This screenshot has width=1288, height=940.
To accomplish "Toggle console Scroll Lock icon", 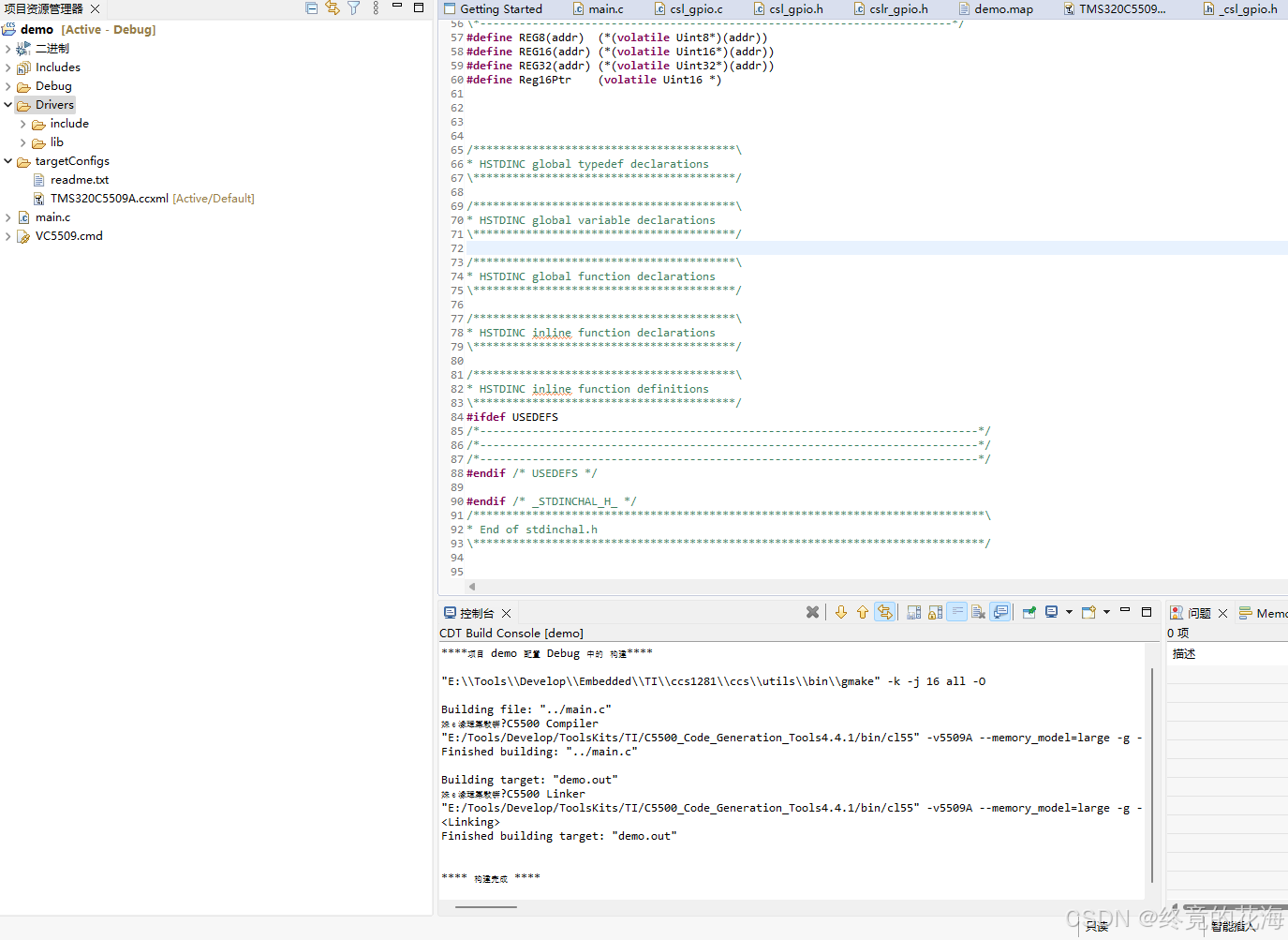I will pos(935,612).
